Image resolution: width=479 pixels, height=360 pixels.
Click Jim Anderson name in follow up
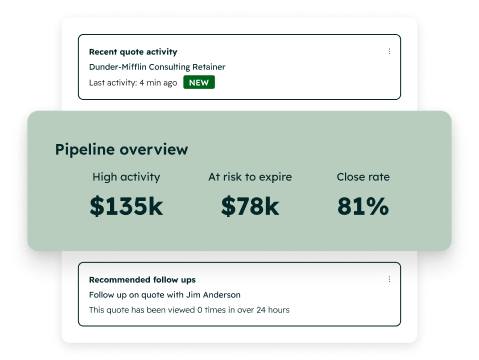tap(213, 295)
